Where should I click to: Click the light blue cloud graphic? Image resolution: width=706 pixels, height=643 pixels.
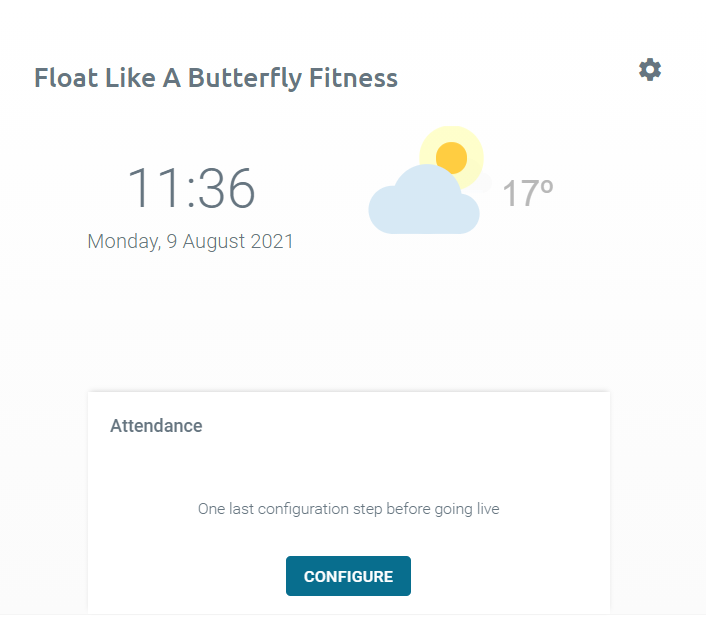coord(424,199)
